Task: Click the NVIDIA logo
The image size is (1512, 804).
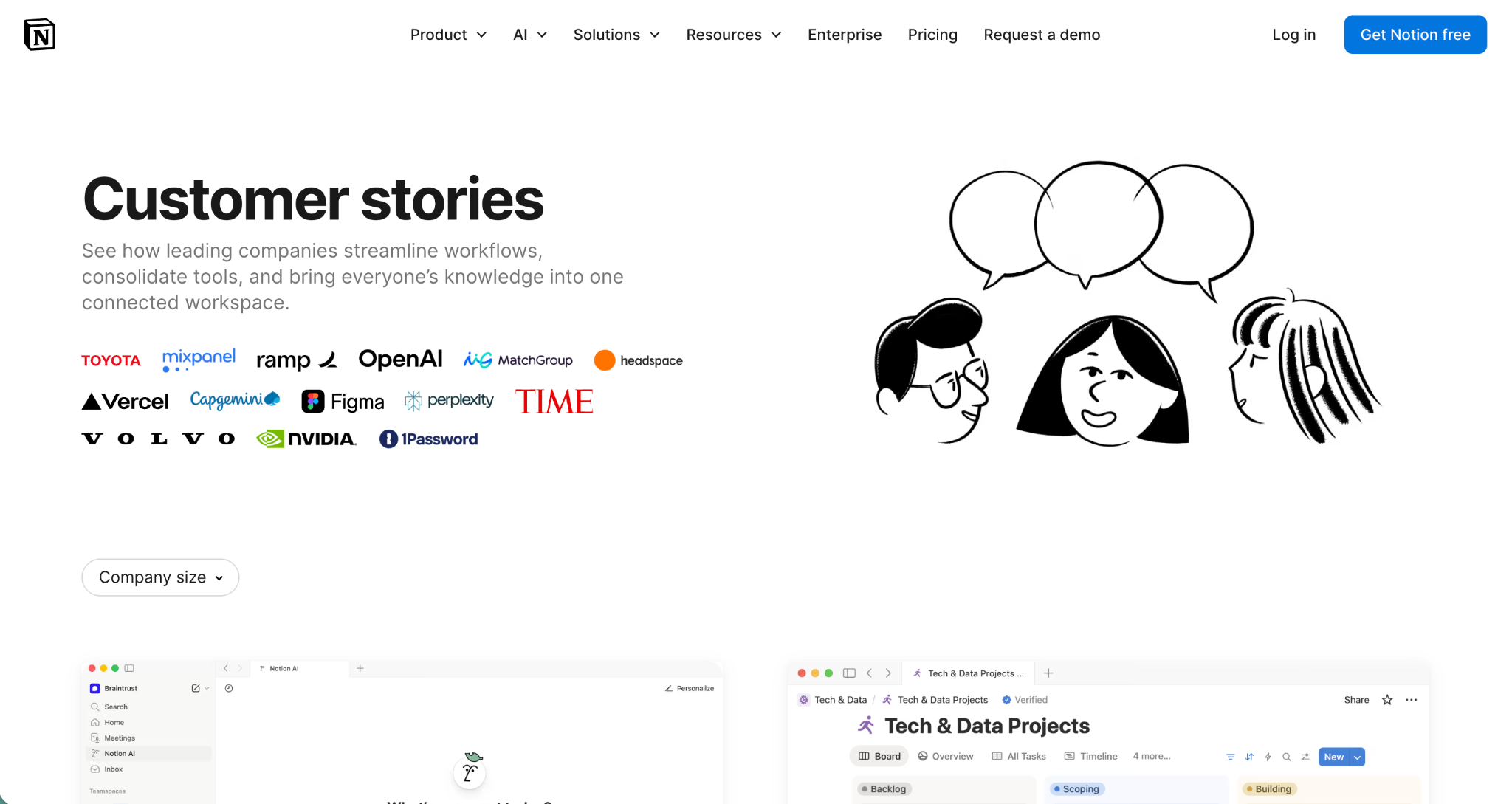Action: 306,439
